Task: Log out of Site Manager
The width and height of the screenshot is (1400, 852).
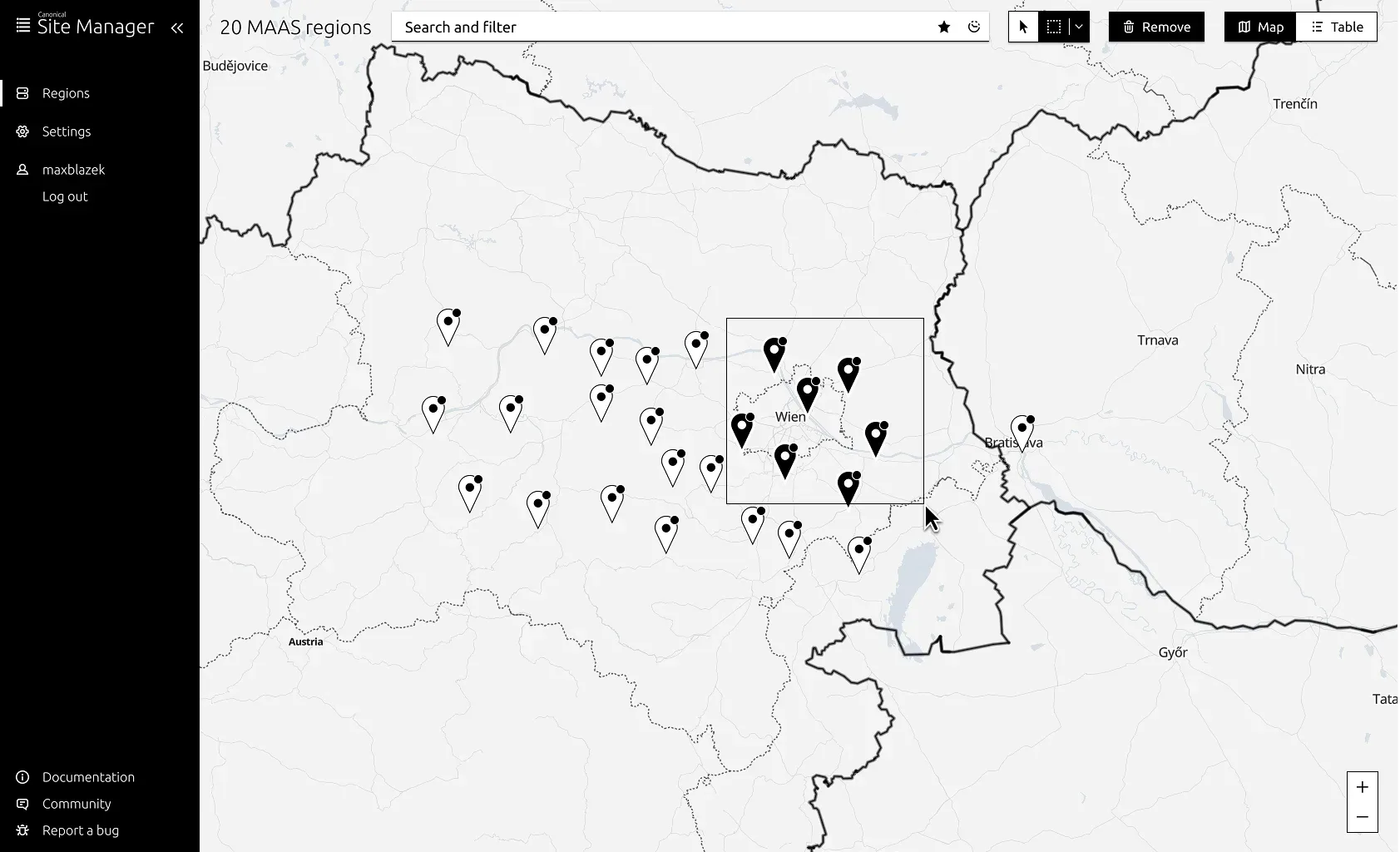Action: [65, 196]
